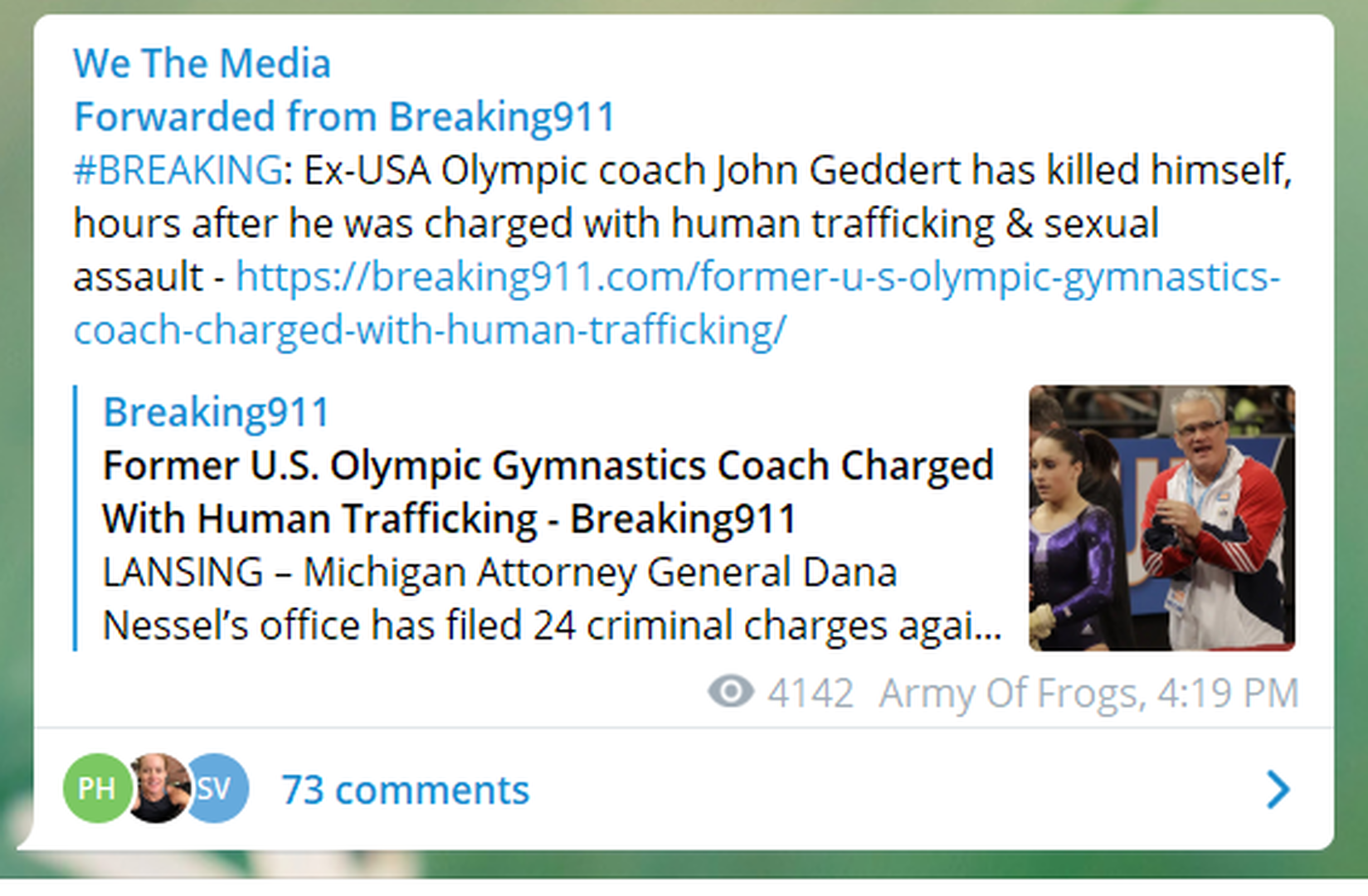Open the We The Media channel name
This screenshot has width=1368, height=896.
[202, 64]
